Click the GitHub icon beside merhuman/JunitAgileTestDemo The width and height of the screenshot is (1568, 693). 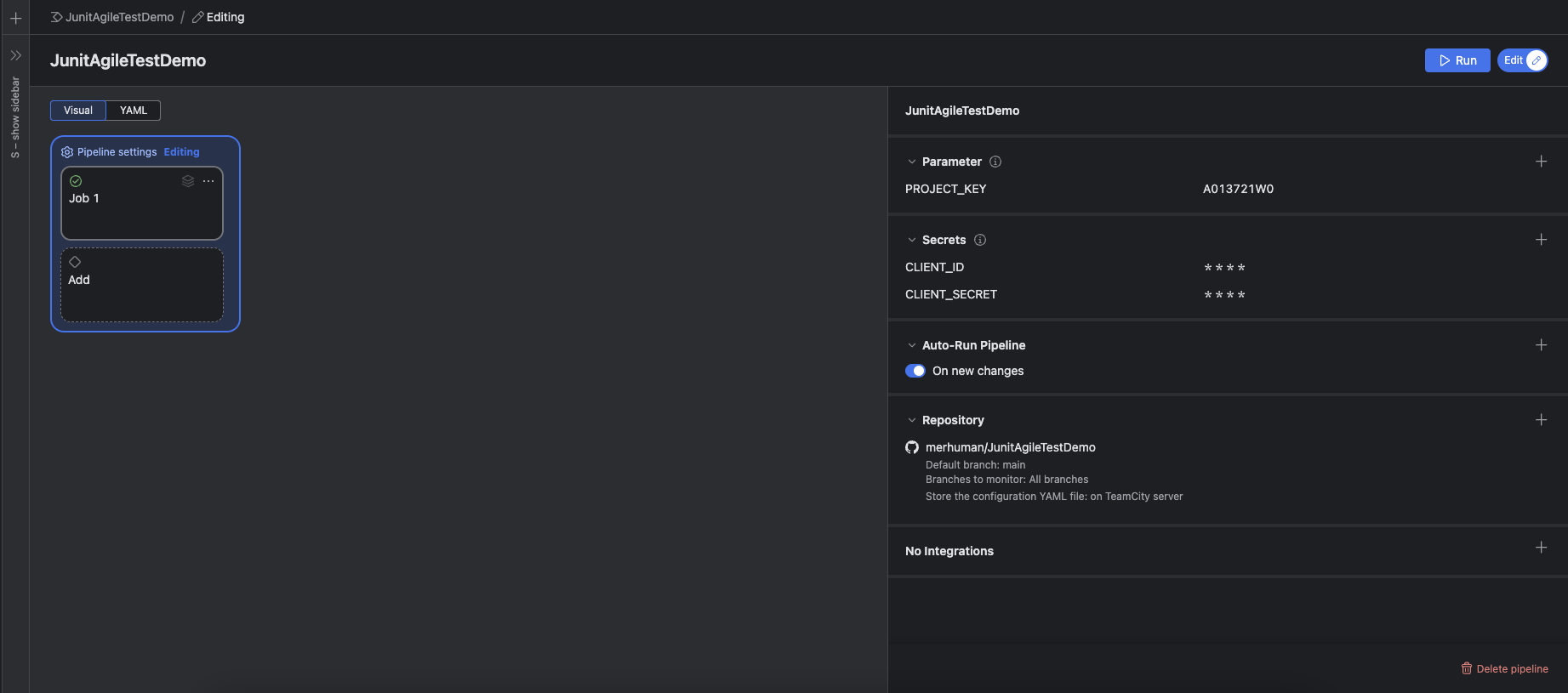click(912, 447)
